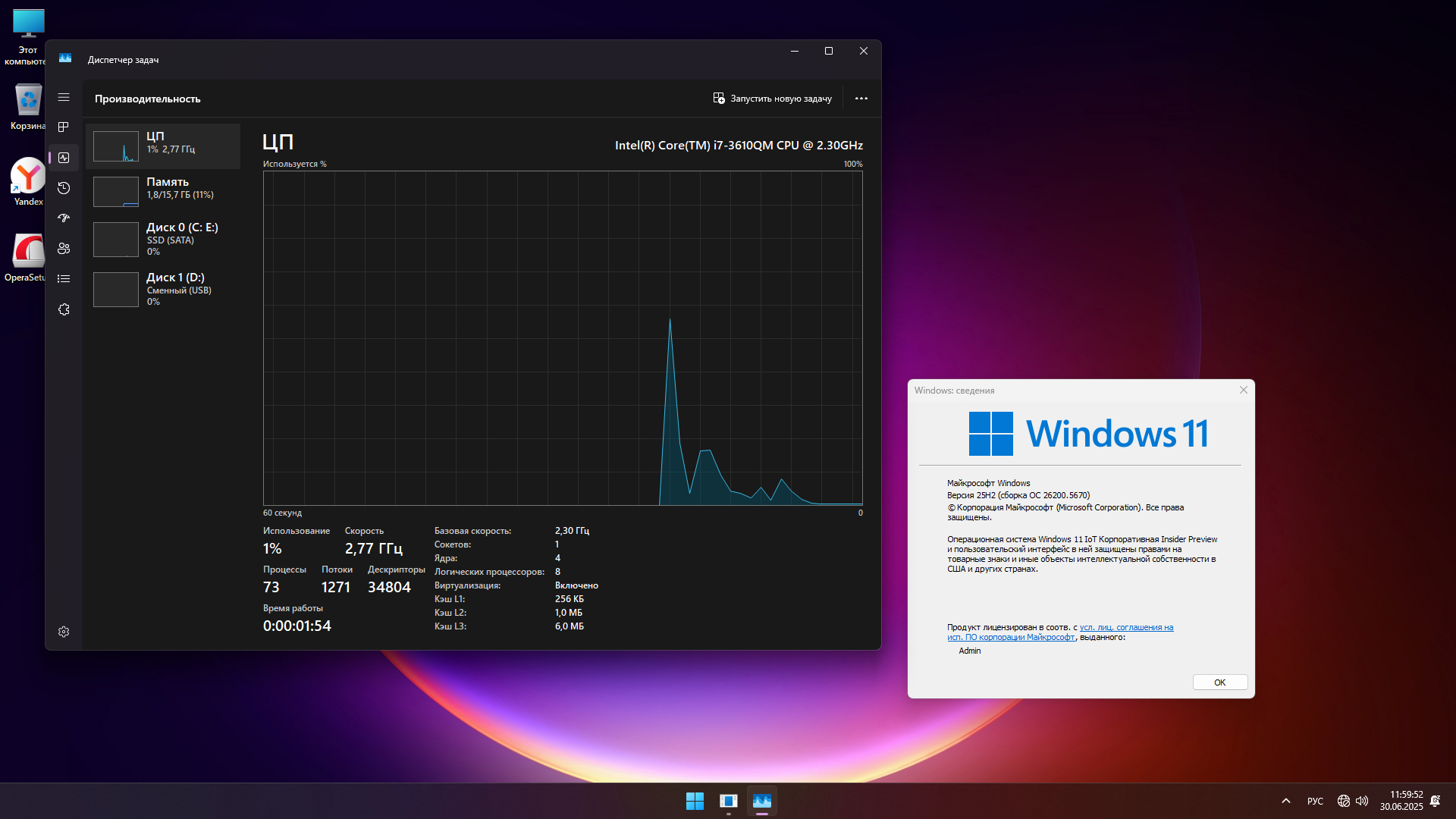Screen dimensions: 1456x819
Task: Open the Processes page icon
Action: (x=64, y=127)
